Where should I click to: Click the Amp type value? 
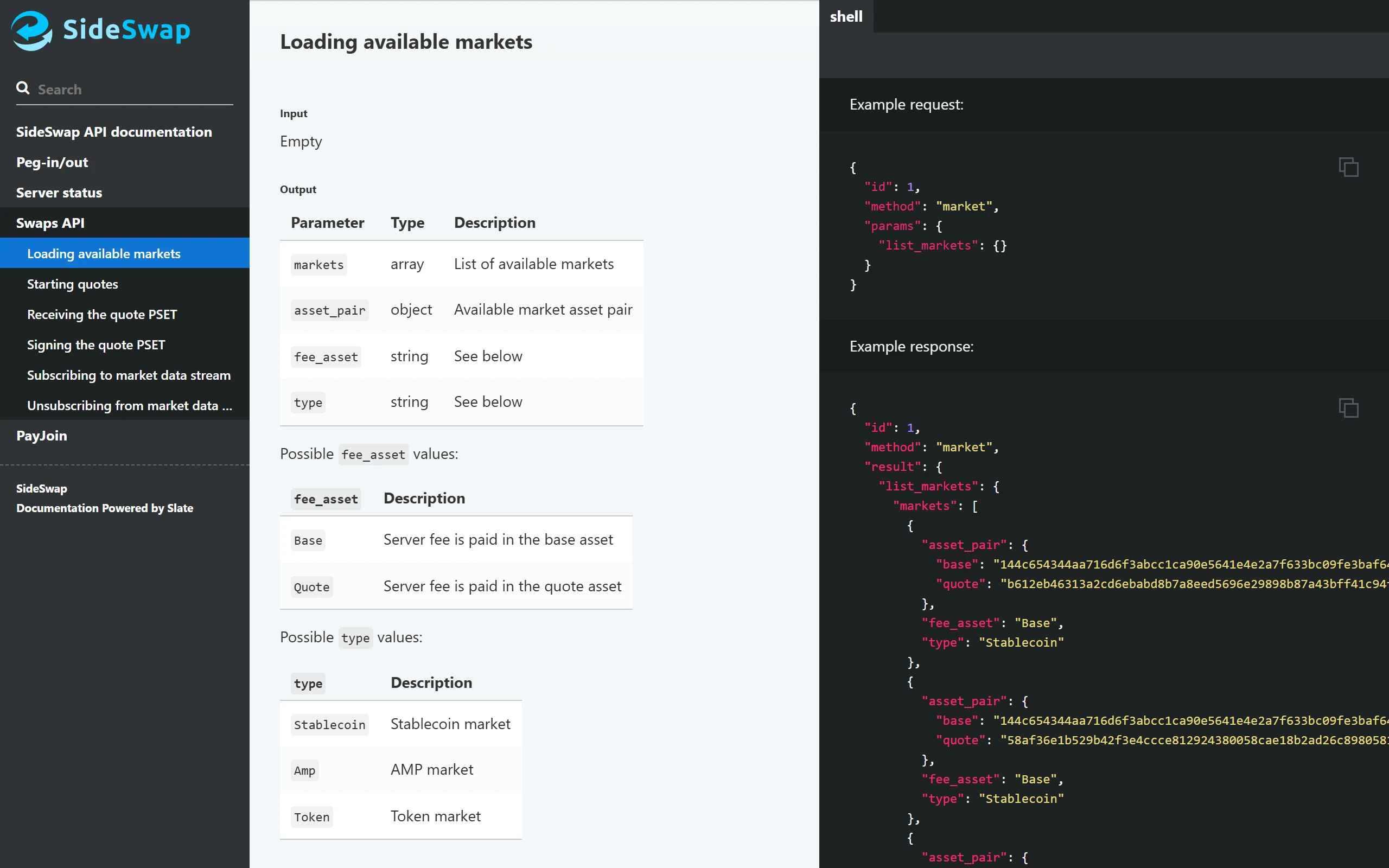[304, 770]
